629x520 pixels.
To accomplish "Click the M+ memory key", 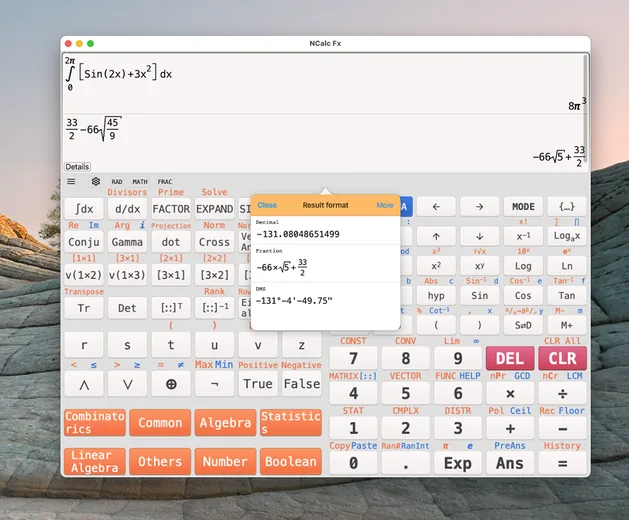I will pos(567,325).
